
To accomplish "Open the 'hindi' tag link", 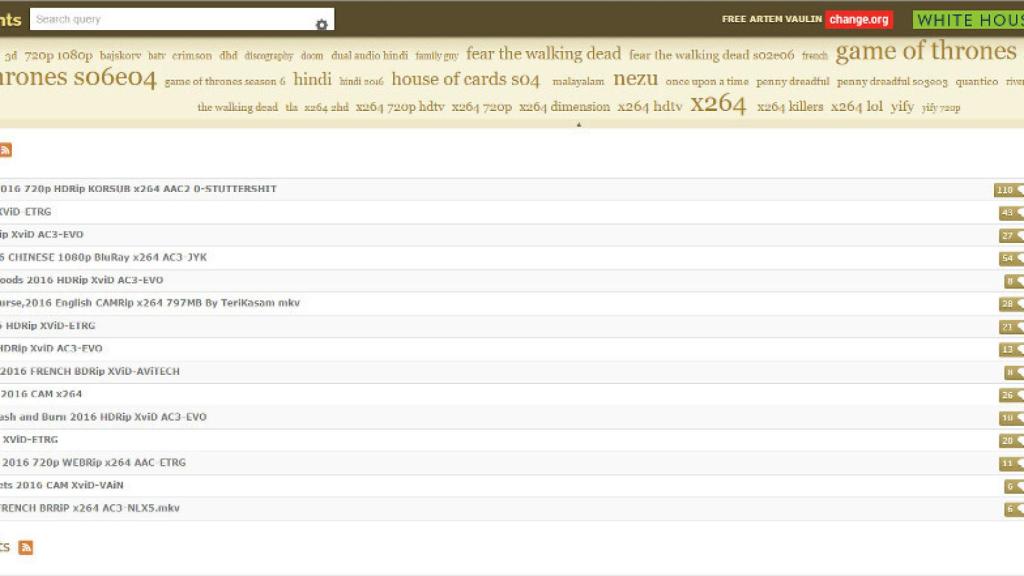I will [313, 78].
